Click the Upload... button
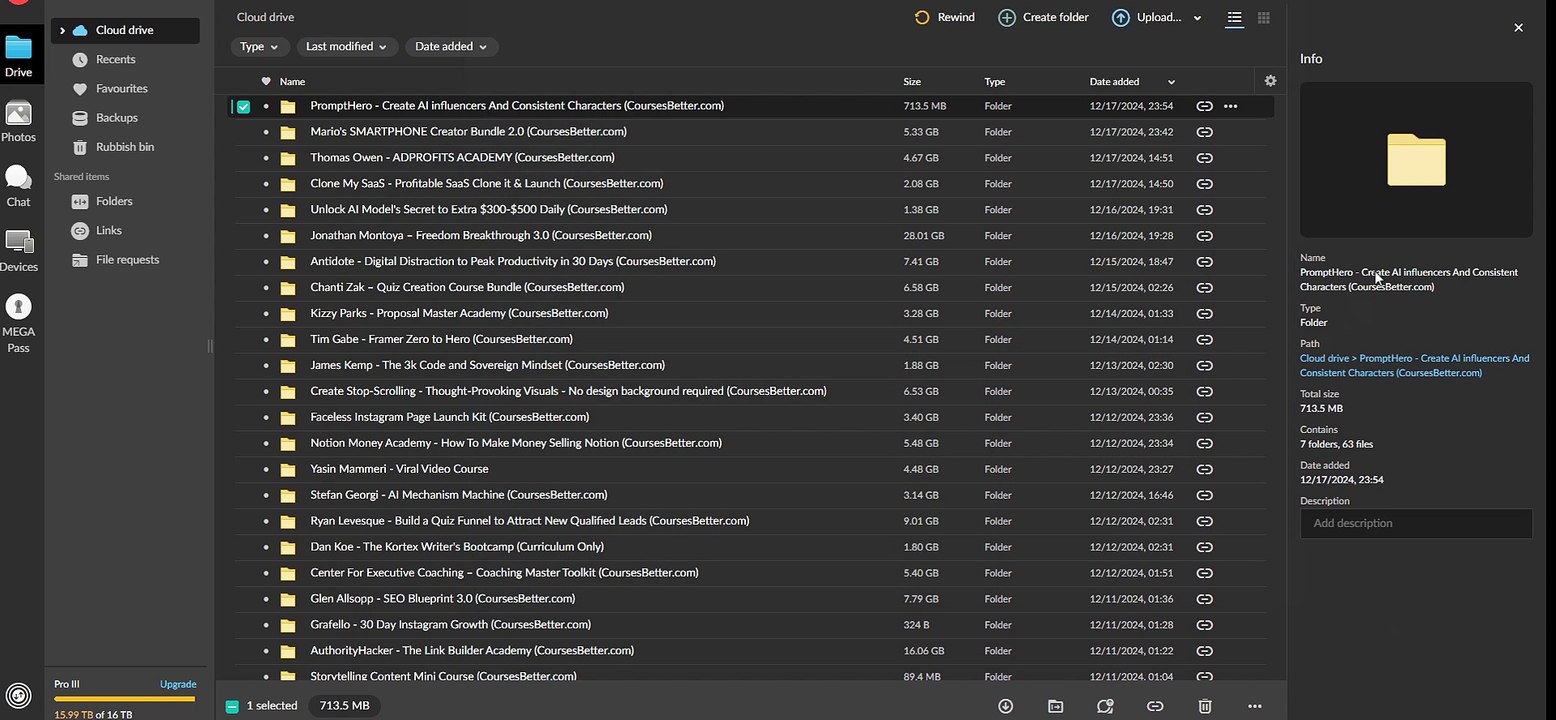1556x720 pixels. 1146,17
